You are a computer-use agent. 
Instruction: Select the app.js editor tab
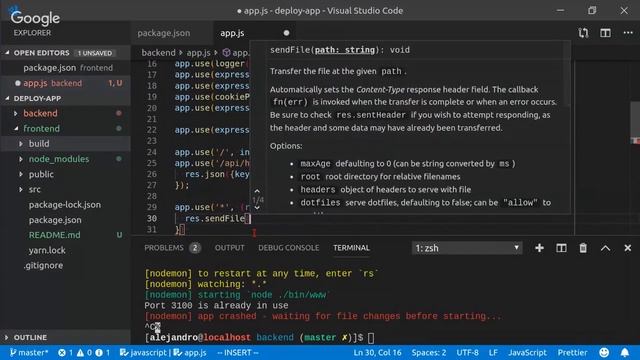232,33
